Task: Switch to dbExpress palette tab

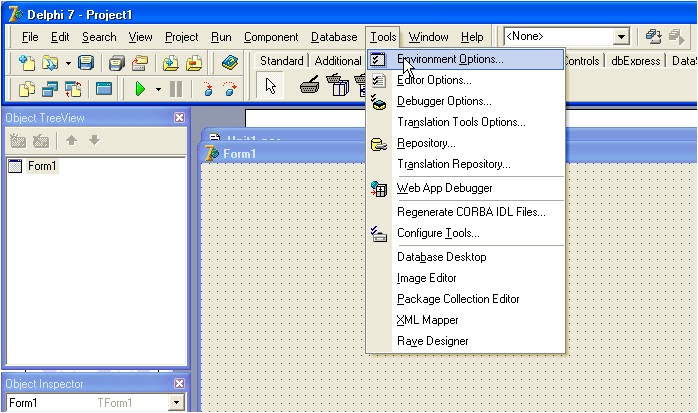Action: point(635,61)
